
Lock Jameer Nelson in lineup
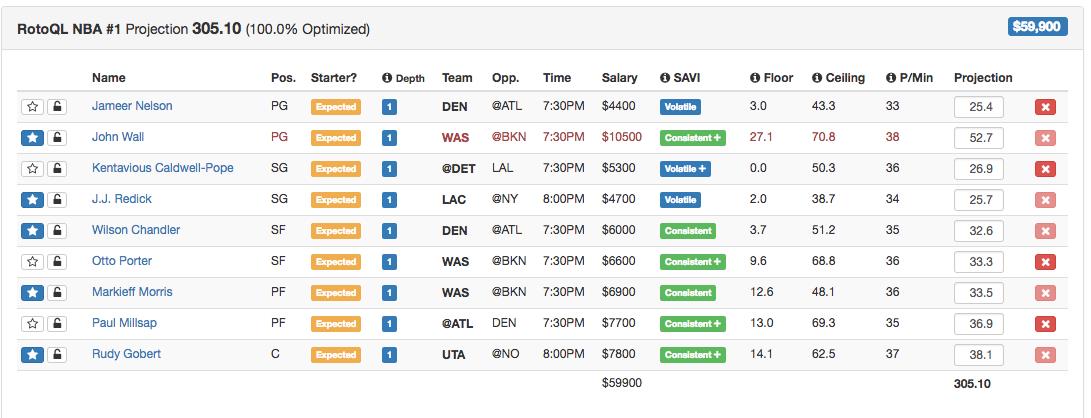tap(57, 107)
